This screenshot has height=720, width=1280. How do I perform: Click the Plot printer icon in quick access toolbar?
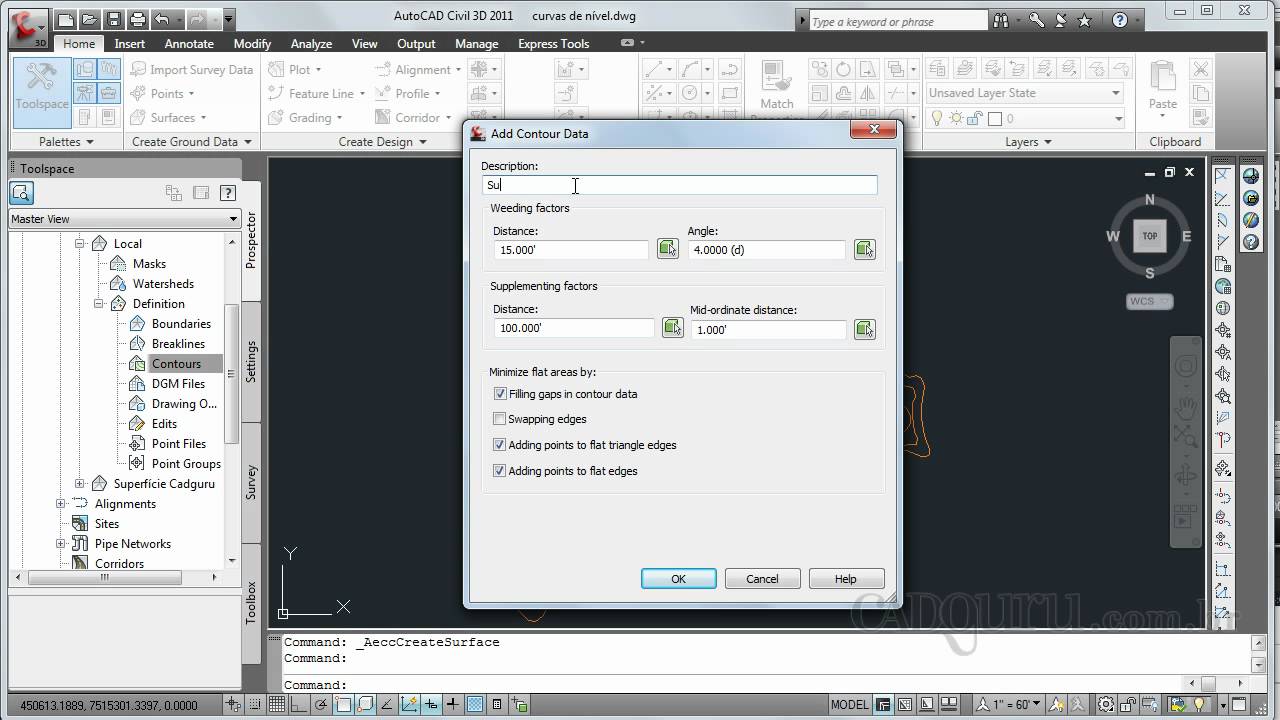(138, 19)
